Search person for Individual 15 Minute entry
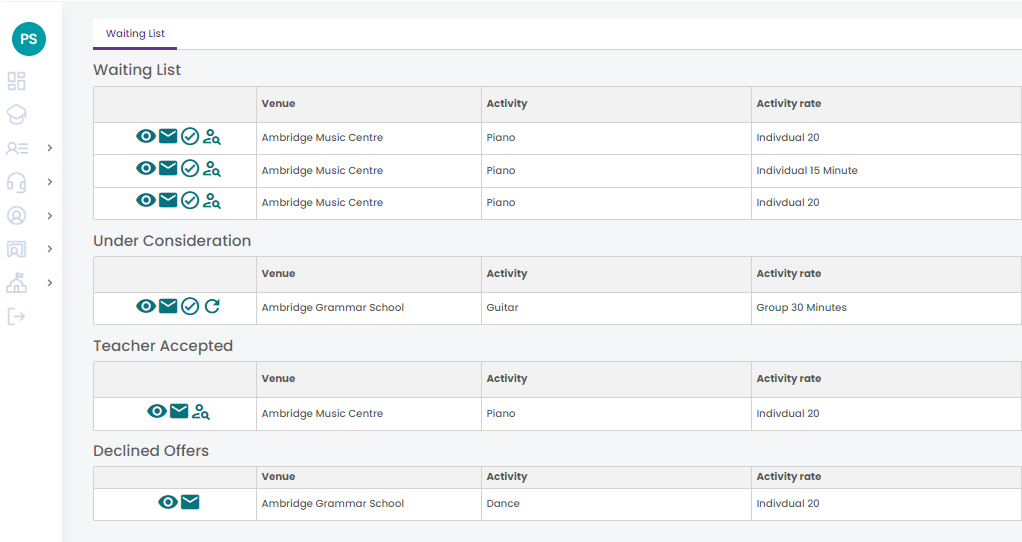 [x=212, y=169]
